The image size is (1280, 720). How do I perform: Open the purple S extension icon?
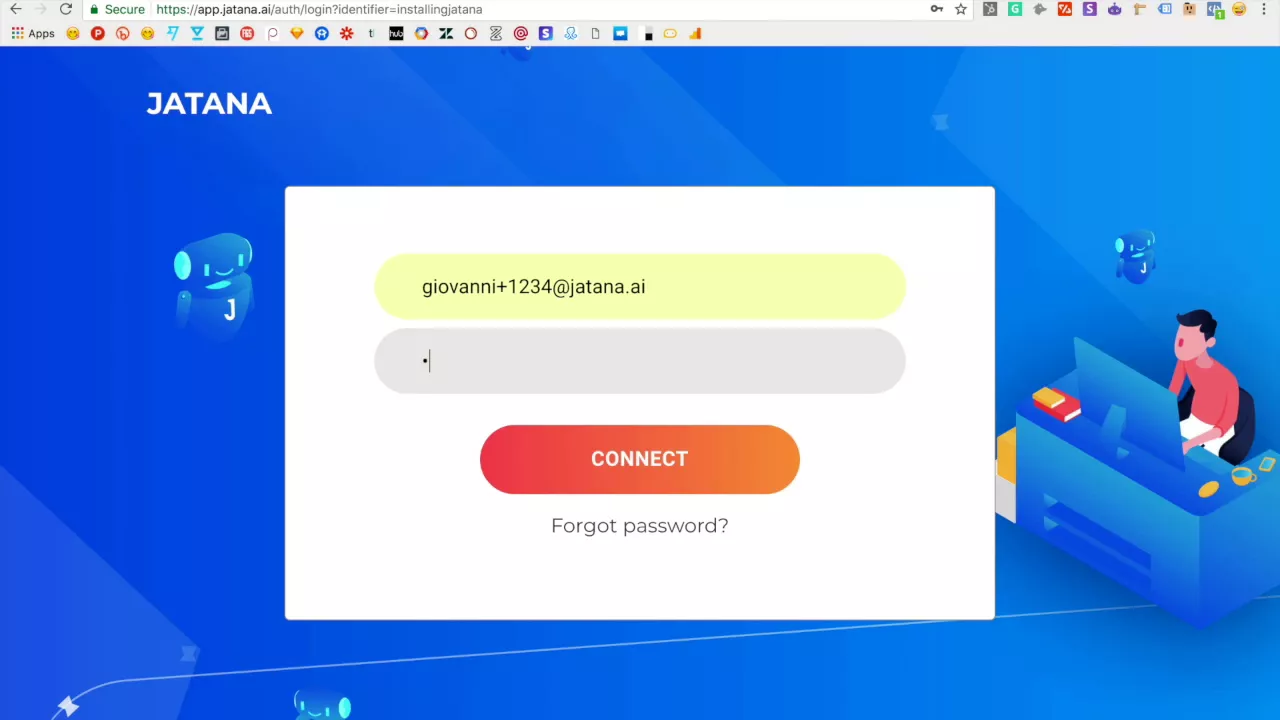[1090, 9]
